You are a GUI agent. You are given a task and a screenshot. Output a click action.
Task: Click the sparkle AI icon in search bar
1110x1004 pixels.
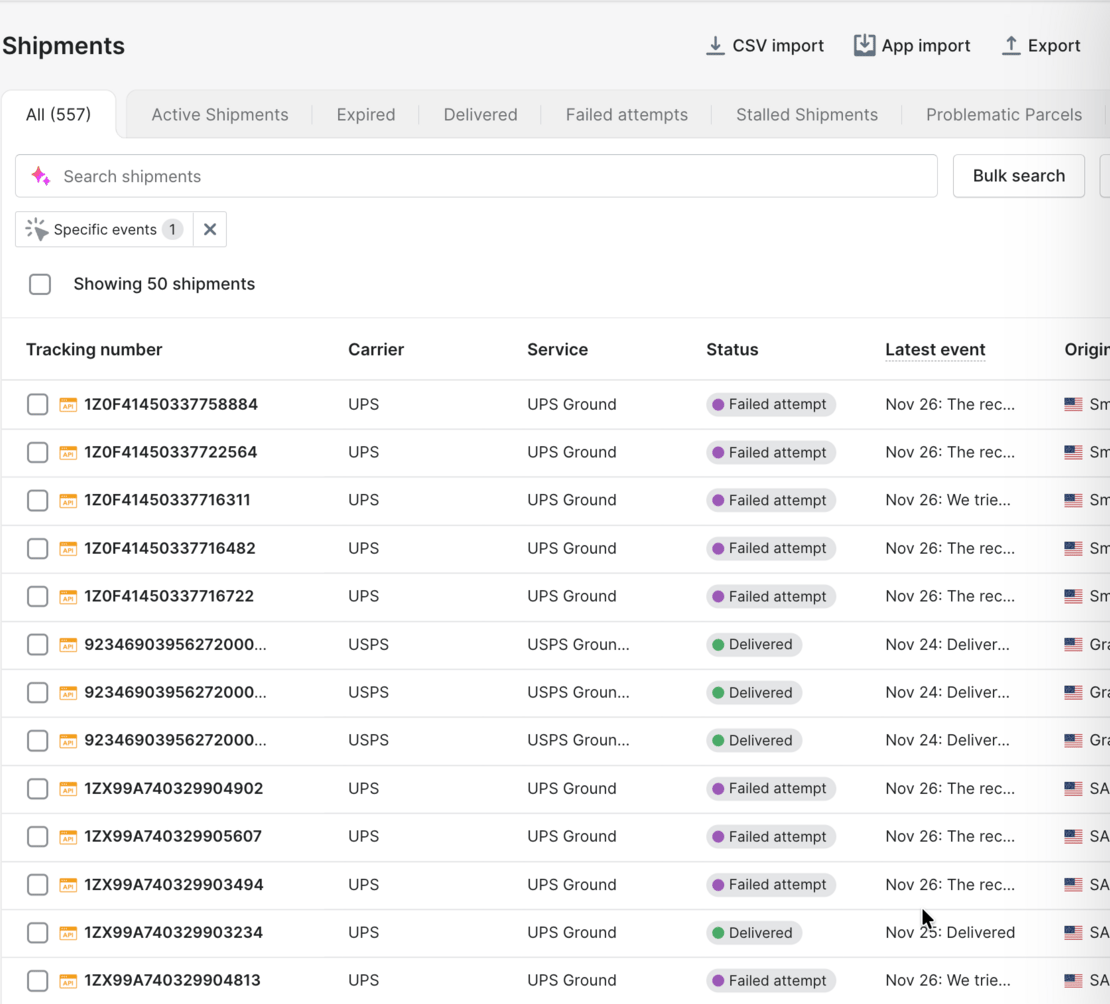pos(41,176)
